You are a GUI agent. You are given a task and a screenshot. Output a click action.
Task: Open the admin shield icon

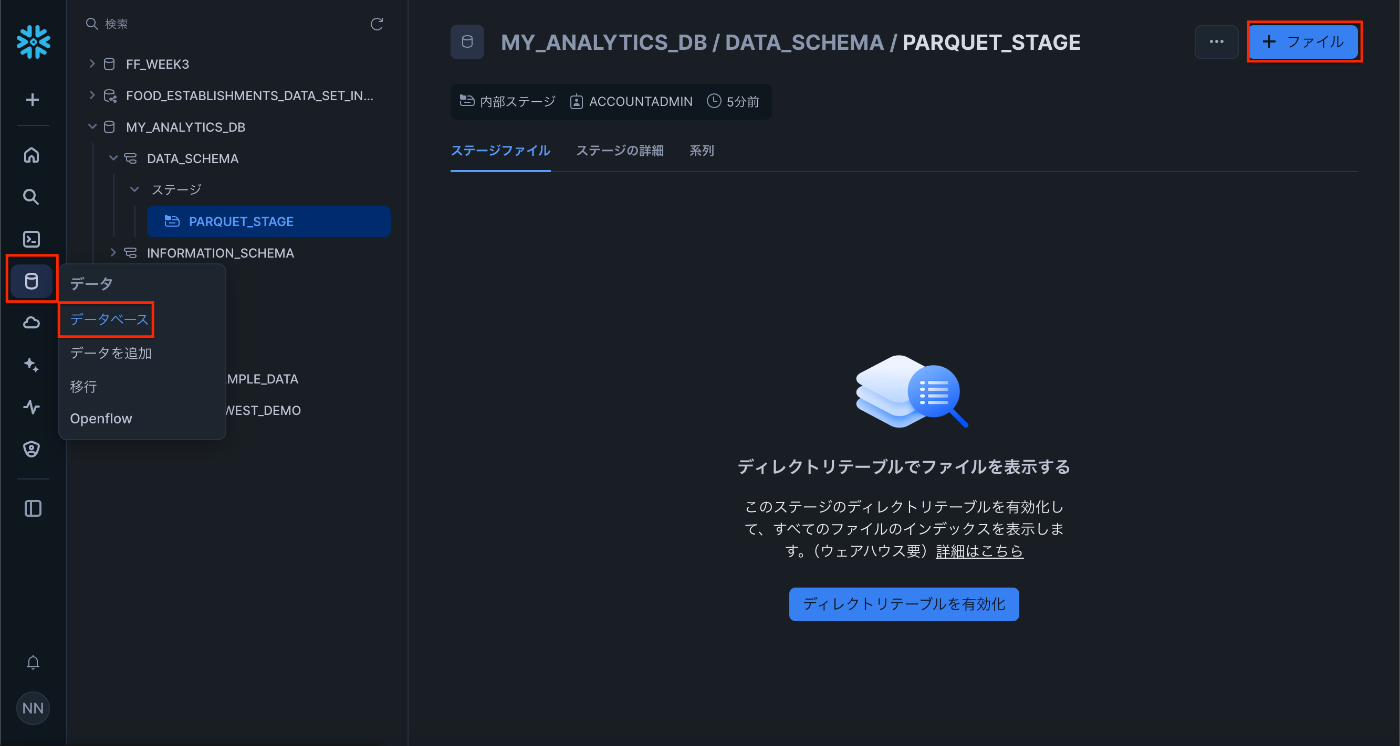pyautogui.click(x=32, y=449)
